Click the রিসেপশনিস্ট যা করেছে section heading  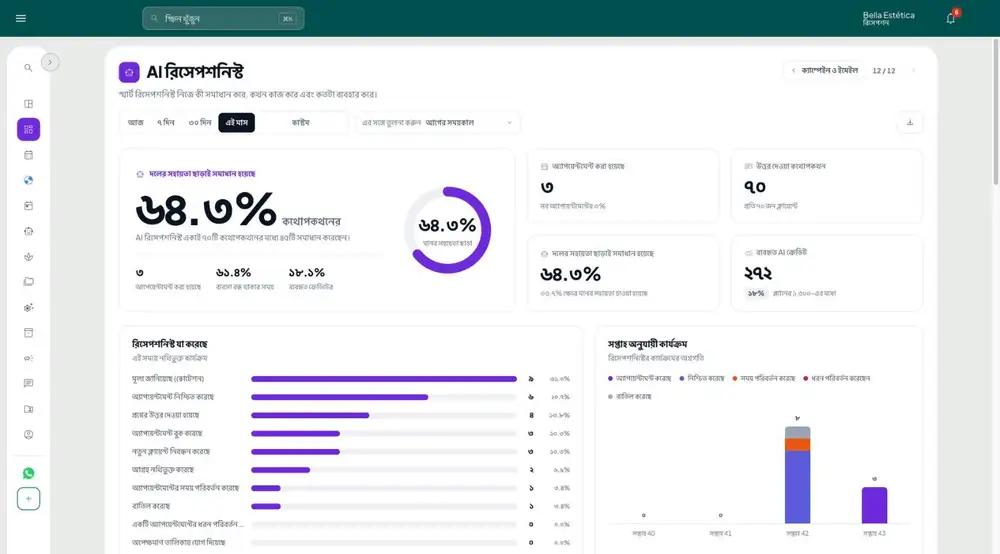click(x=170, y=344)
